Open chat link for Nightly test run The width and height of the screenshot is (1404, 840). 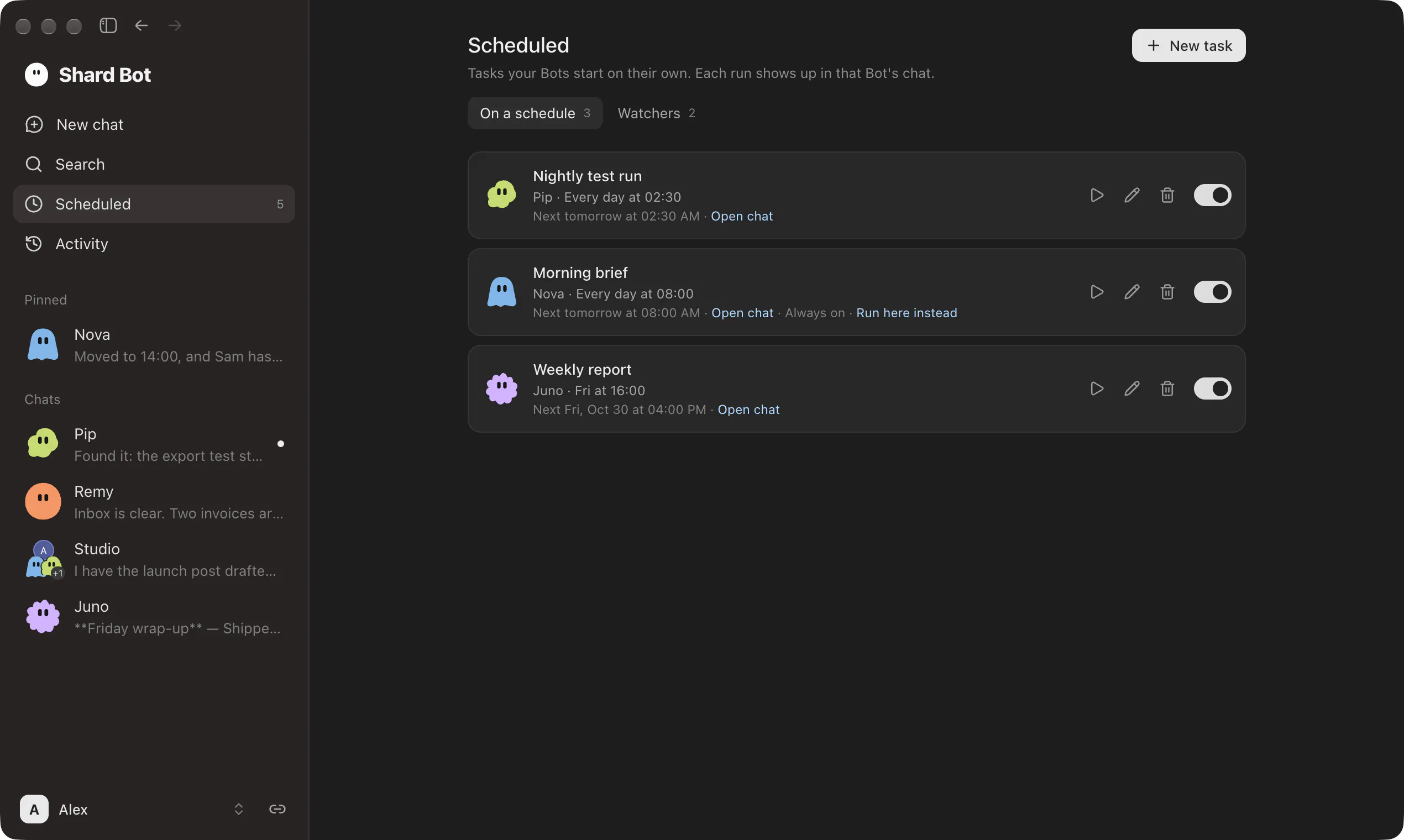pyautogui.click(x=742, y=216)
